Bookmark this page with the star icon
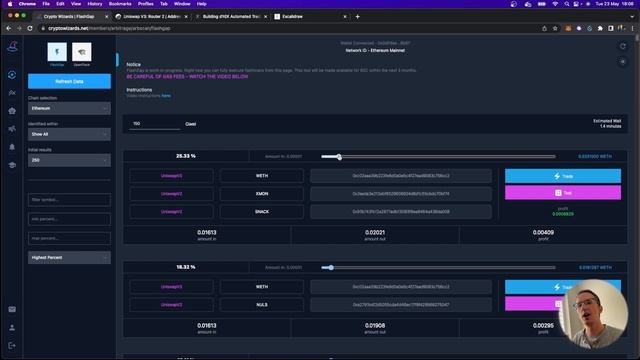Screen dimensions: 640x360 555,28
